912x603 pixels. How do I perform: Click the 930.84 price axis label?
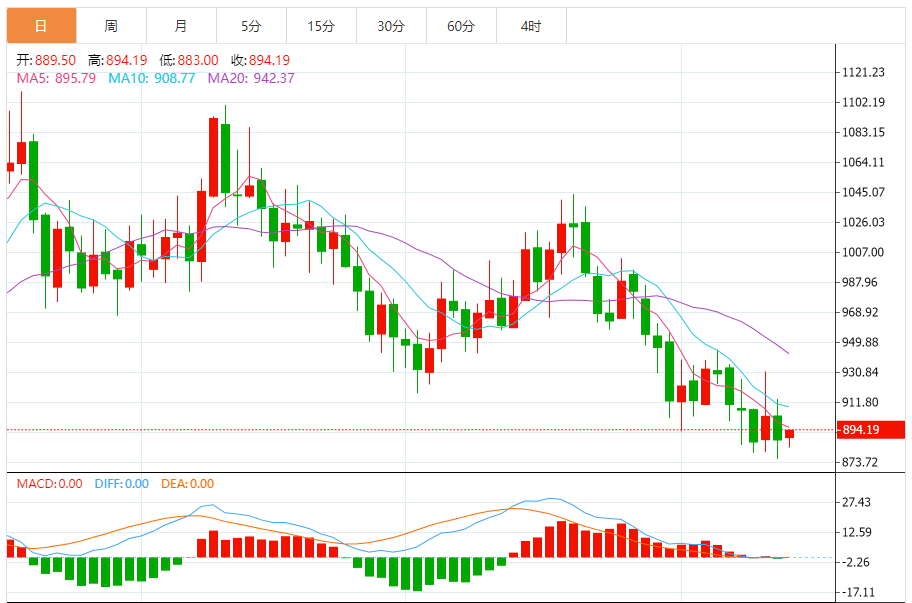coord(860,372)
